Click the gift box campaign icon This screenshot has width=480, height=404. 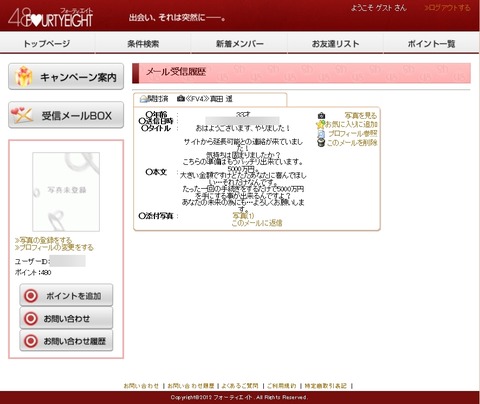coord(23,77)
